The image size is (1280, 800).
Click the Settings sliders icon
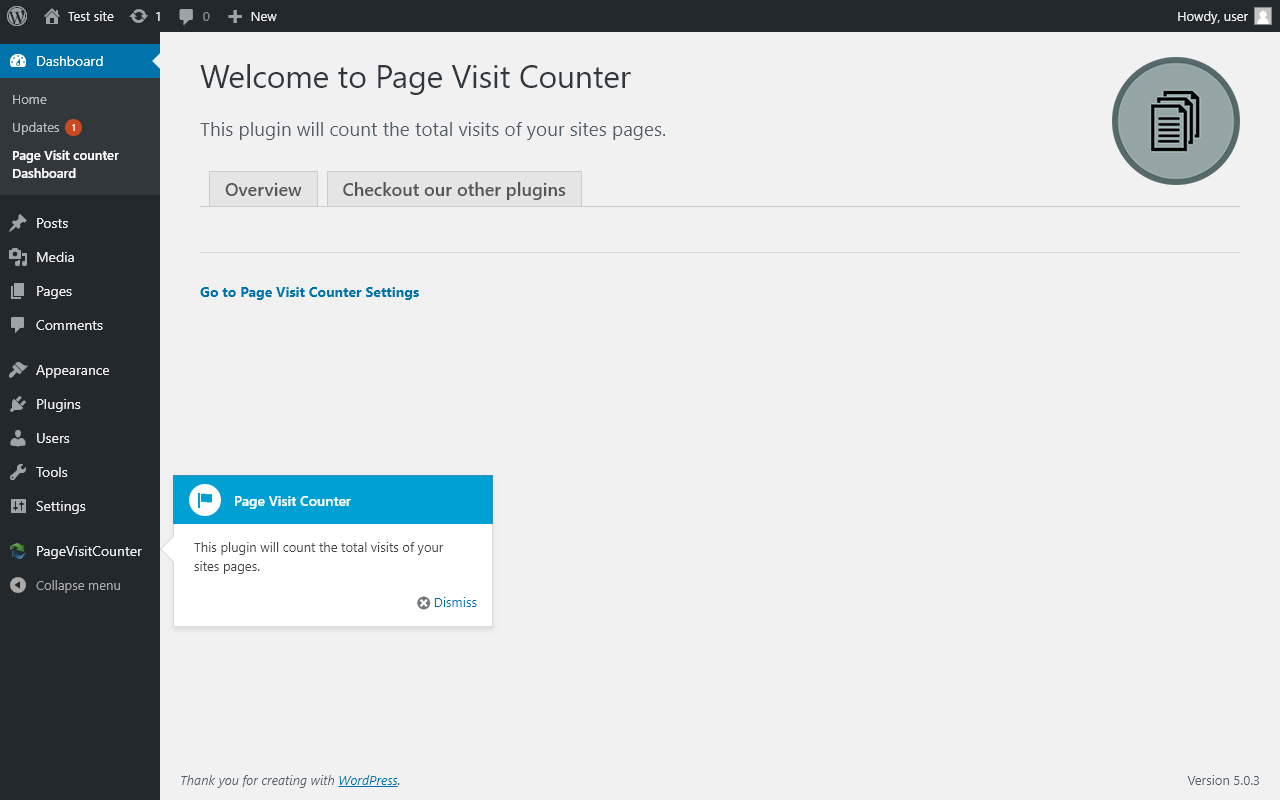[18, 506]
